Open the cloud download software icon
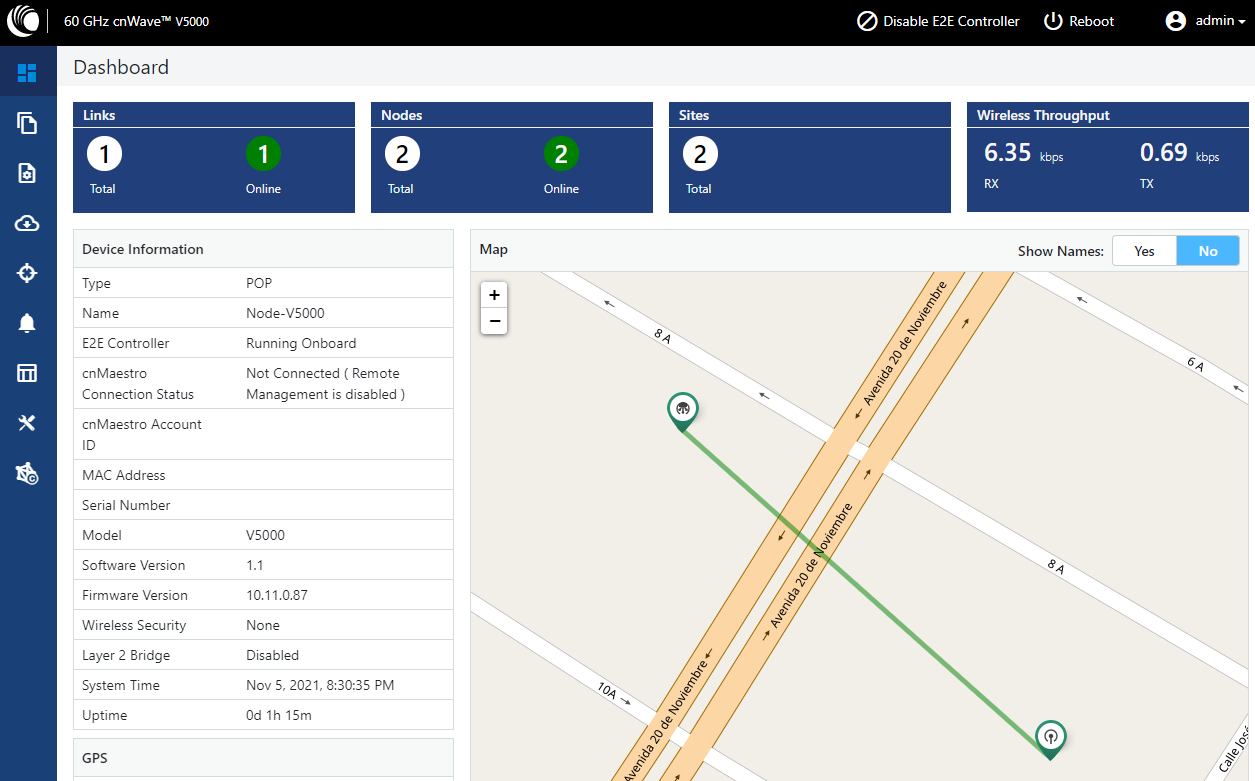This screenshot has height=781, width=1255. tap(27, 223)
